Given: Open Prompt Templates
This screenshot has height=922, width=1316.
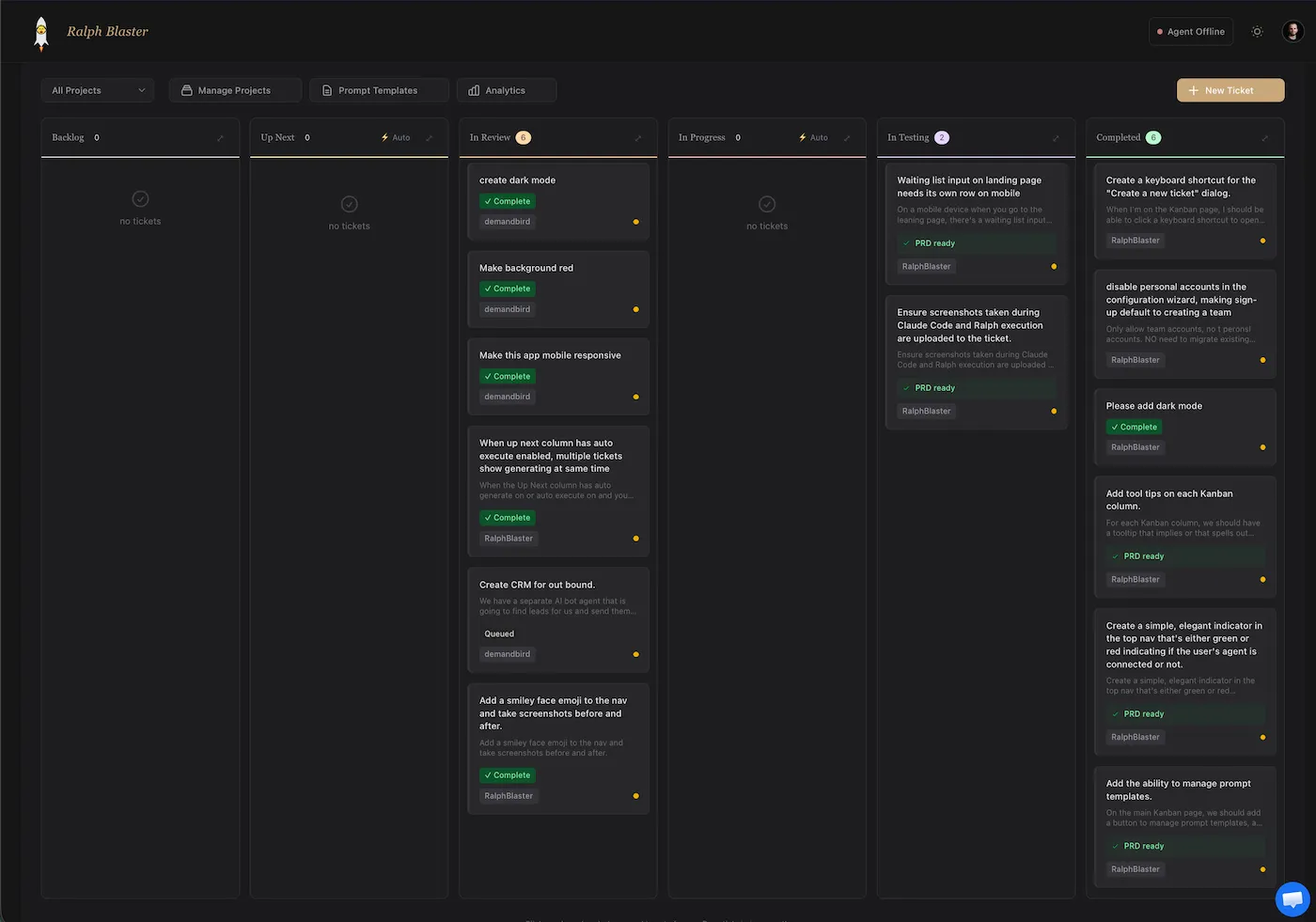Looking at the screenshot, I should (378, 89).
